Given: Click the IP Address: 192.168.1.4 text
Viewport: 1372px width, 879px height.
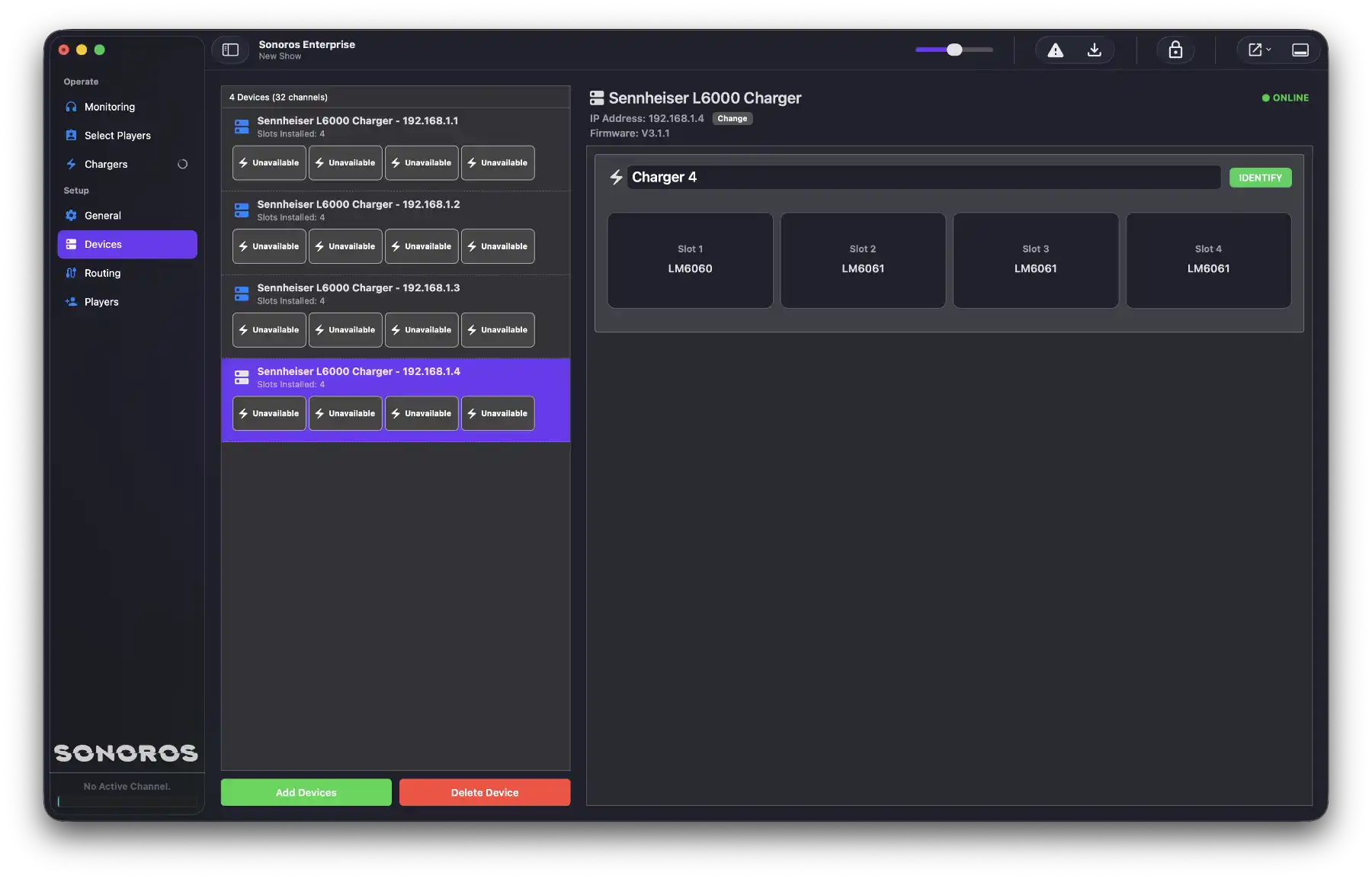Looking at the screenshot, I should pyautogui.click(x=646, y=119).
